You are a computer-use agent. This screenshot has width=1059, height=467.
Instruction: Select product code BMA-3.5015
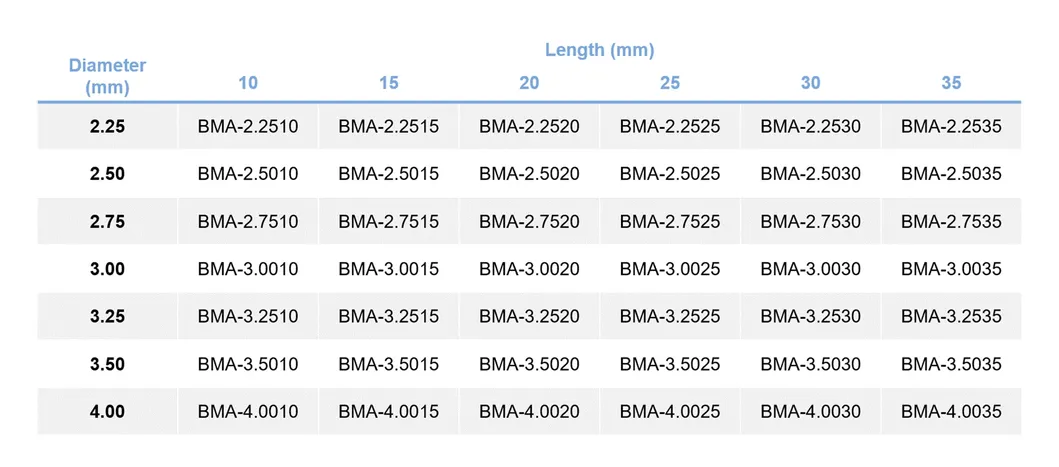pyautogui.click(x=388, y=364)
